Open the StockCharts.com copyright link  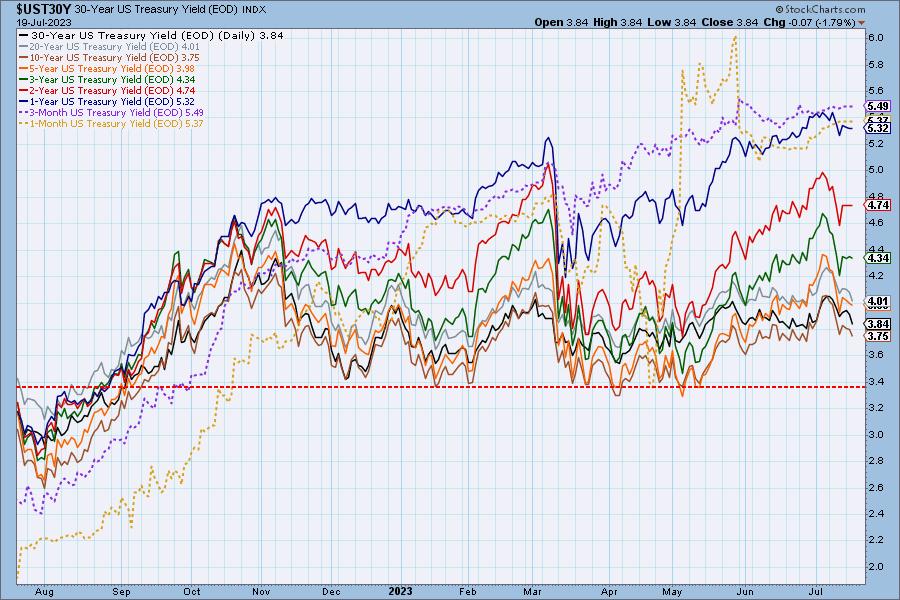820,9
